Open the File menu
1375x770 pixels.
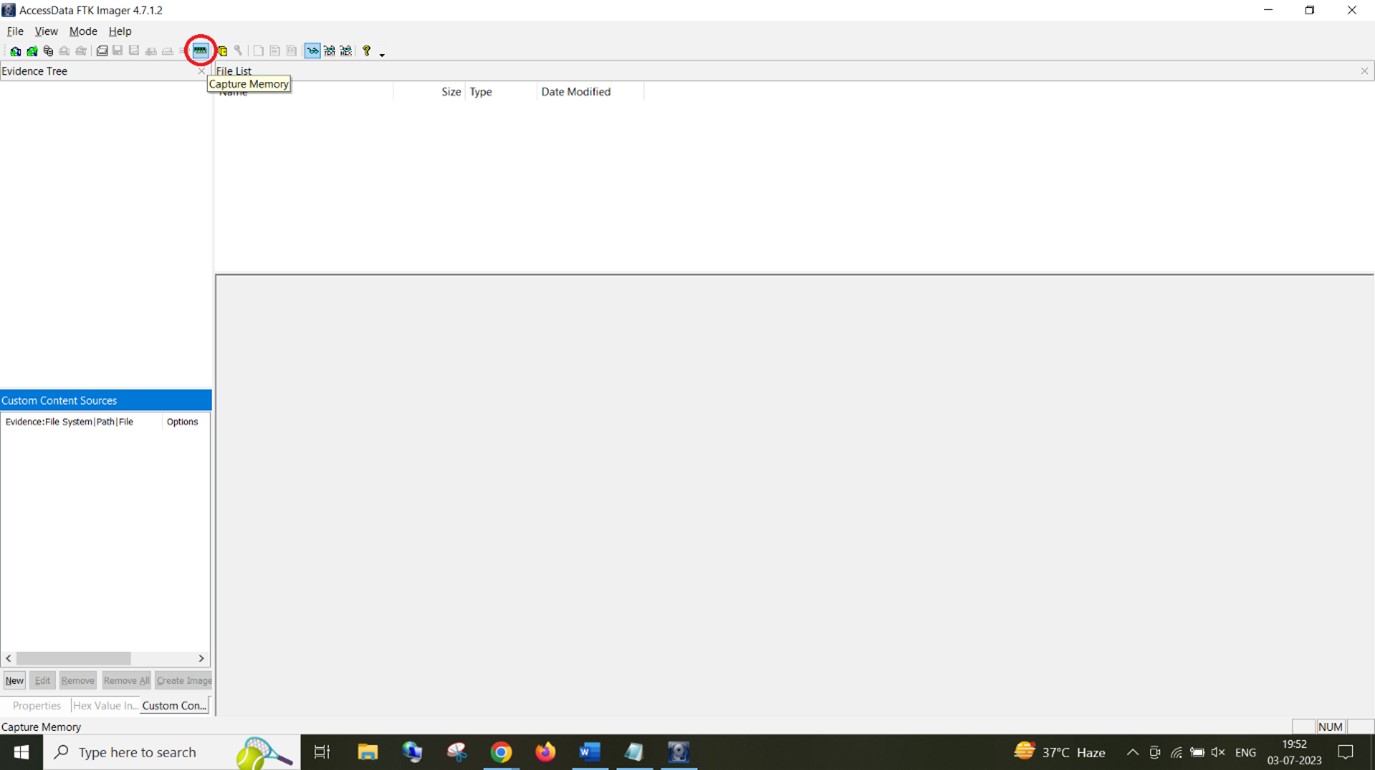click(15, 31)
